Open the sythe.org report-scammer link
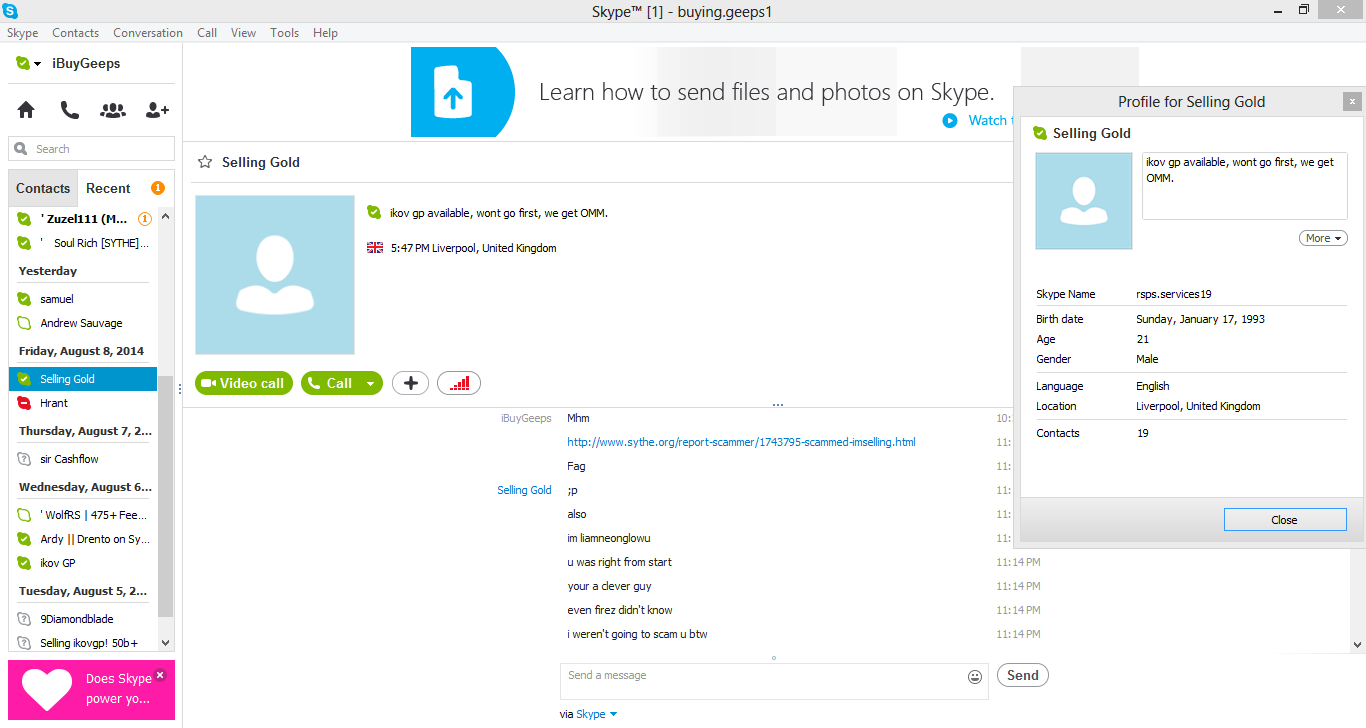 pyautogui.click(x=741, y=442)
